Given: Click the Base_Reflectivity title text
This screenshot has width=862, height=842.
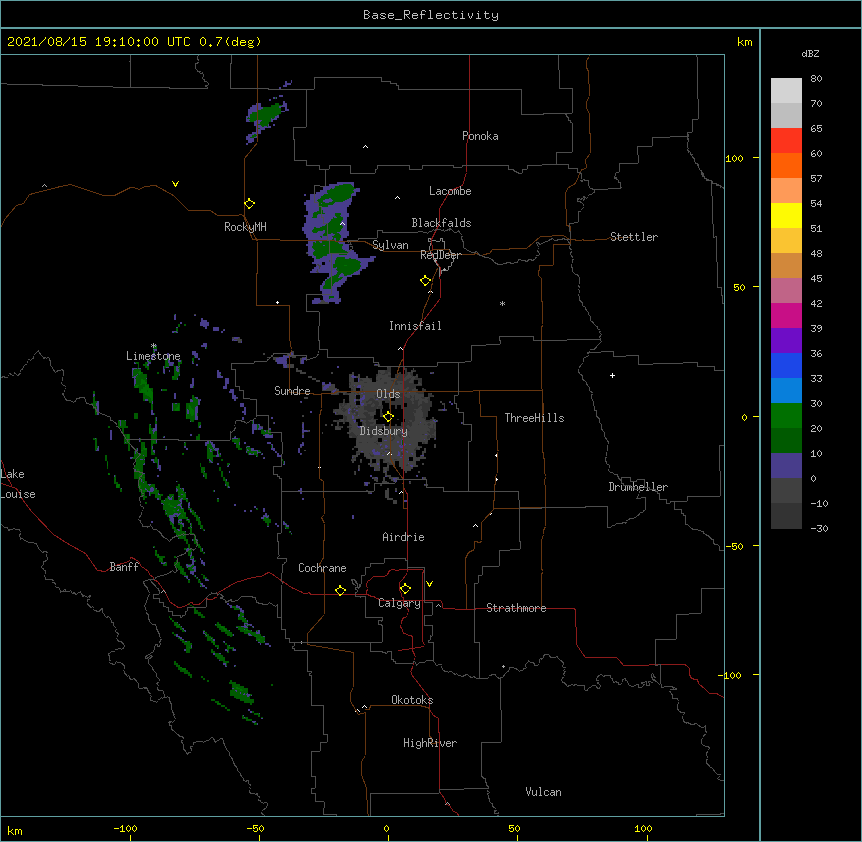Looking at the screenshot, I should 431,15.
